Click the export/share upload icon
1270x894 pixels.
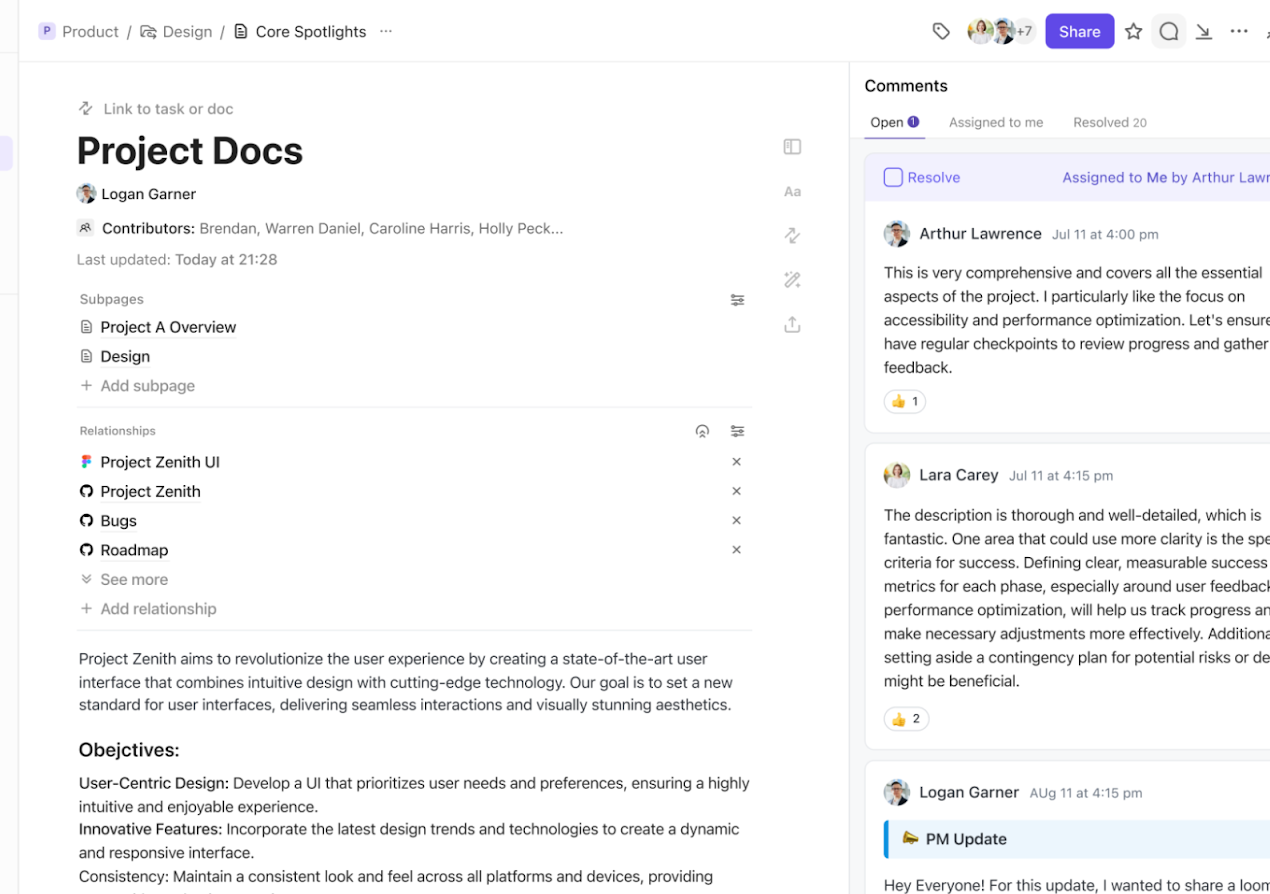coord(792,324)
